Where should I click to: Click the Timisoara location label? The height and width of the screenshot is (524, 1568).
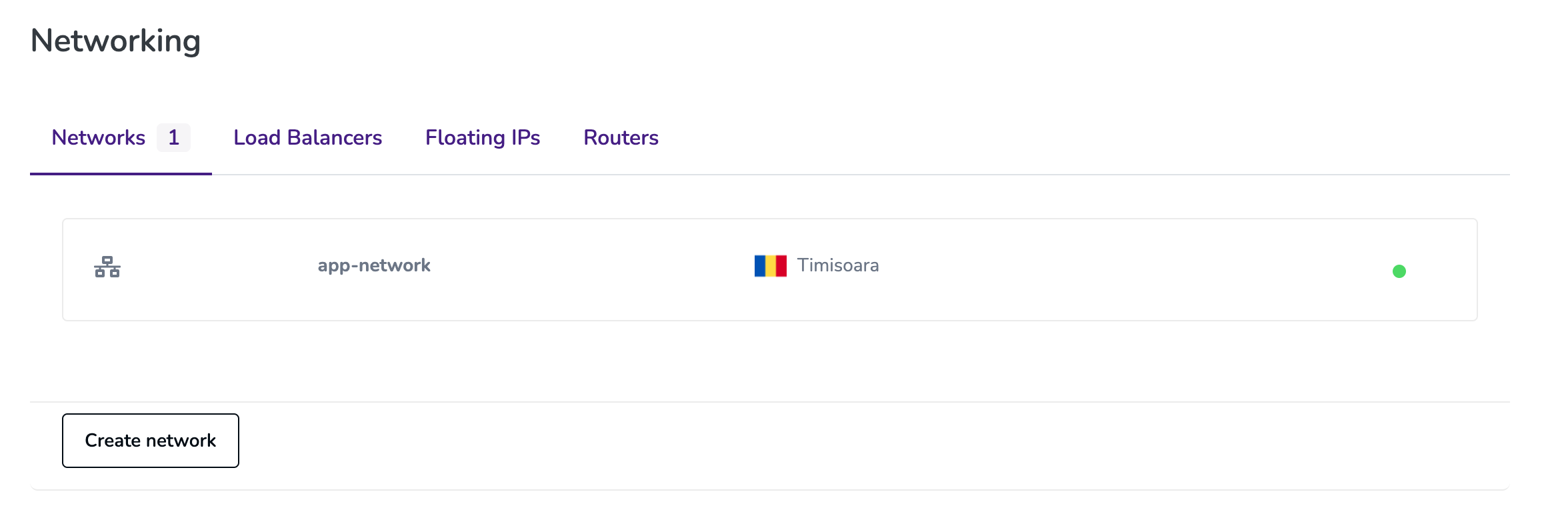click(x=838, y=265)
